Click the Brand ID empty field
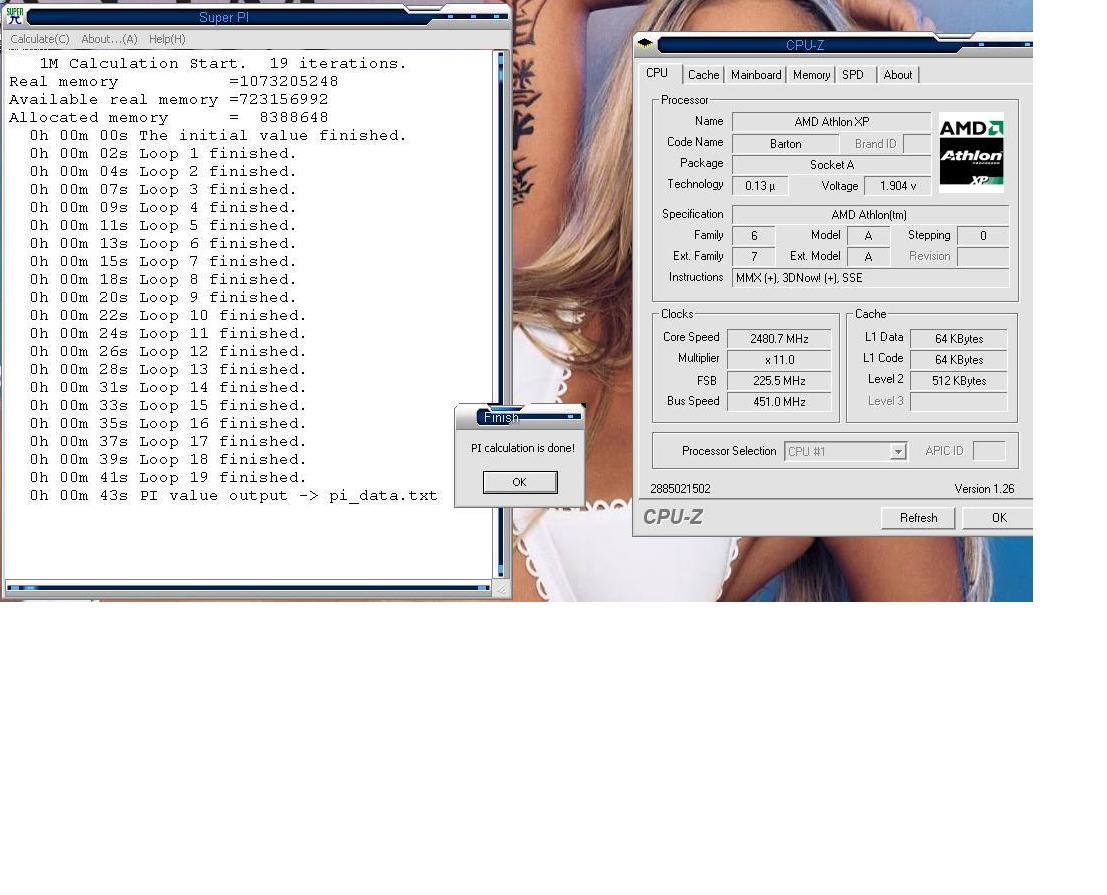Viewport: 1107px width, 895px height. [917, 144]
